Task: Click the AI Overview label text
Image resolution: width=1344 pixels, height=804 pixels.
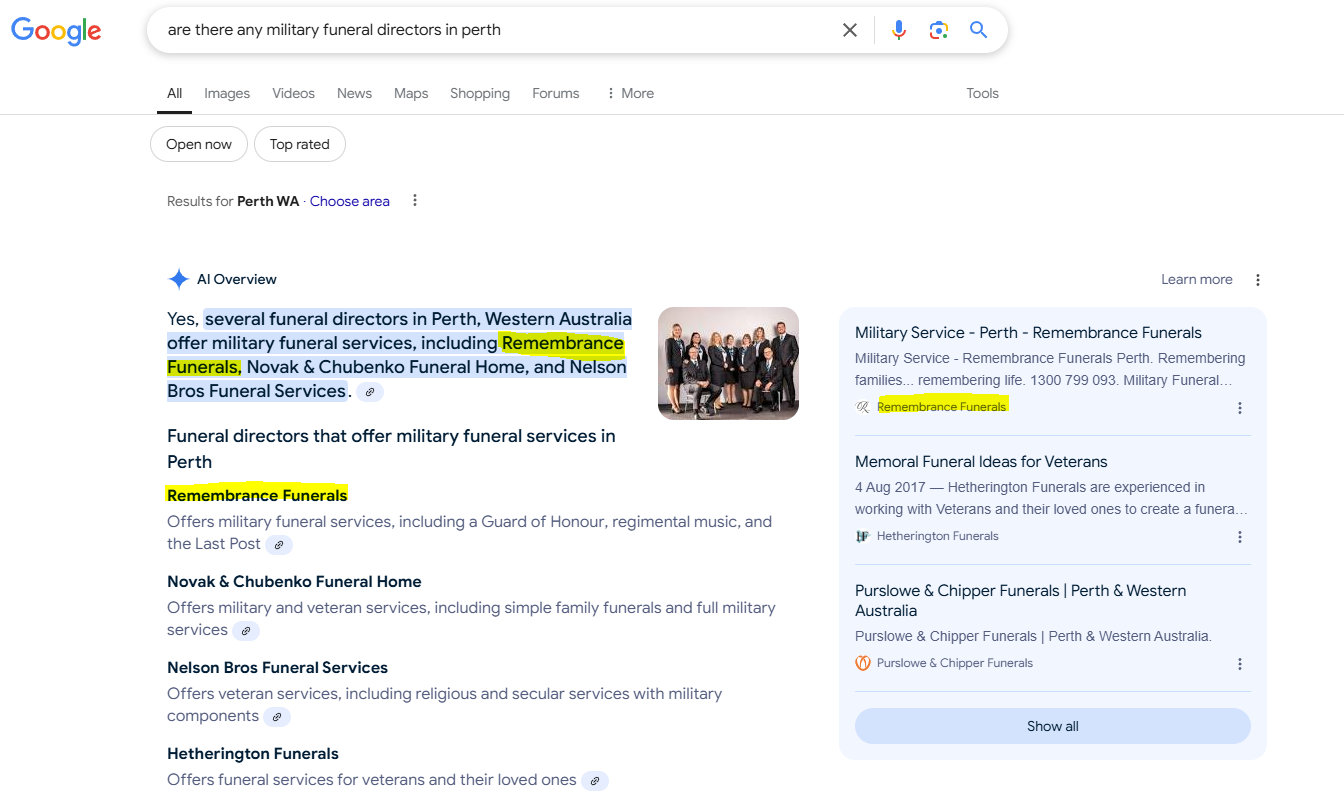Action: pyautogui.click(x=237, y=280)
